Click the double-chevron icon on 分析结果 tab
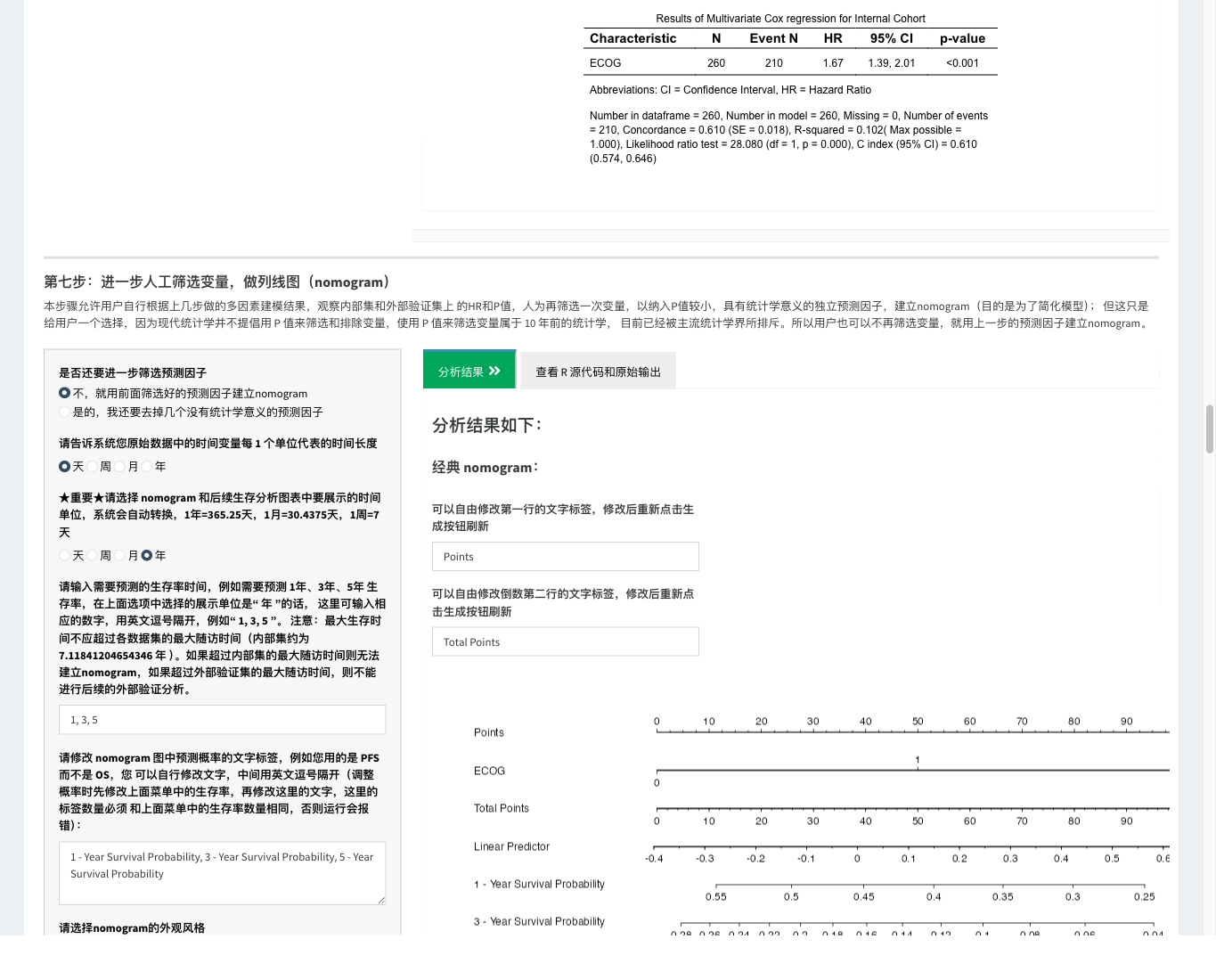Screen dimensions: 1216x980 494,372
